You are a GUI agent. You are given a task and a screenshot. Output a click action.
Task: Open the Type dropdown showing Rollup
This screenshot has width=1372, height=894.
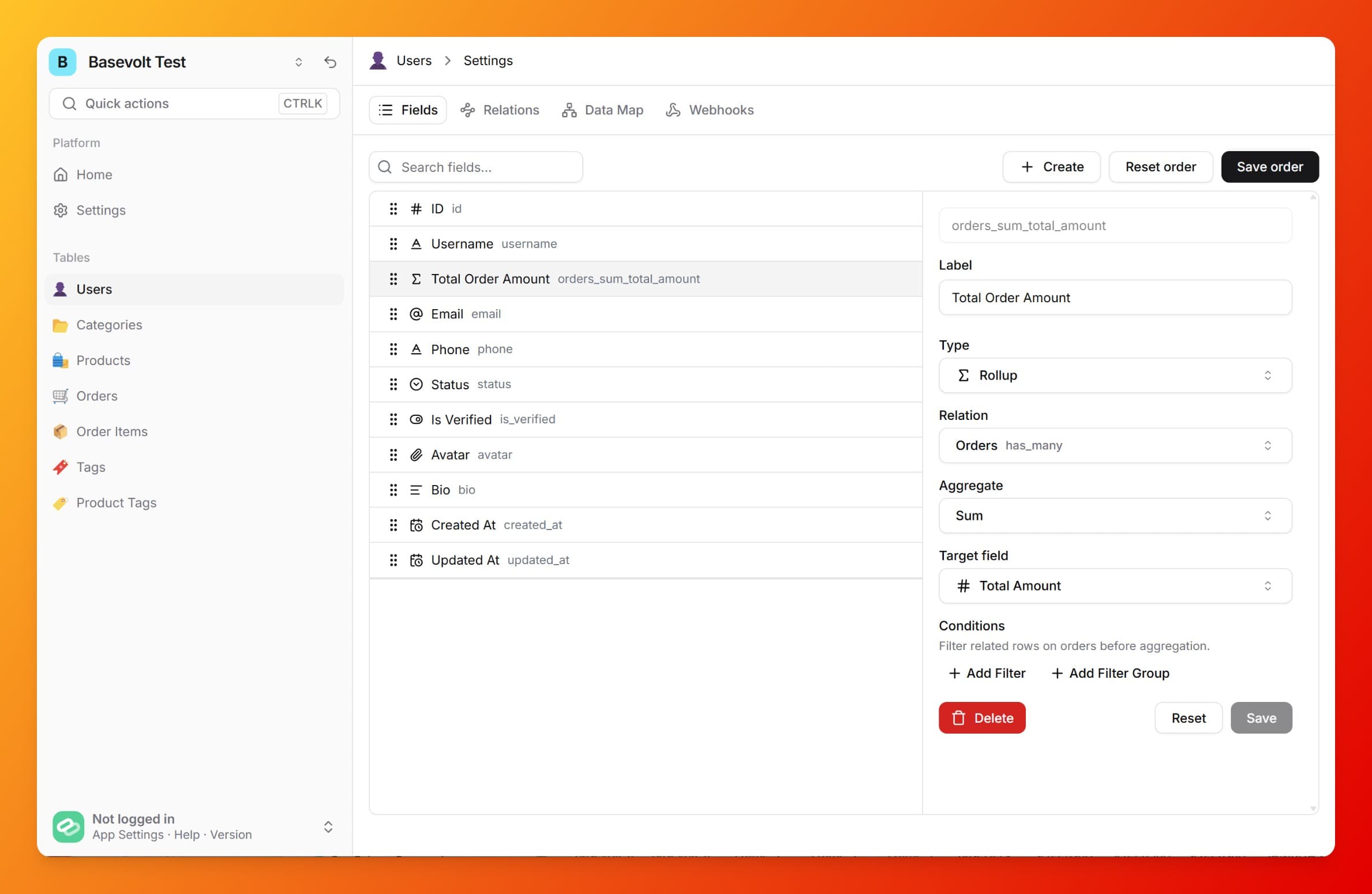pos(1114,375)
